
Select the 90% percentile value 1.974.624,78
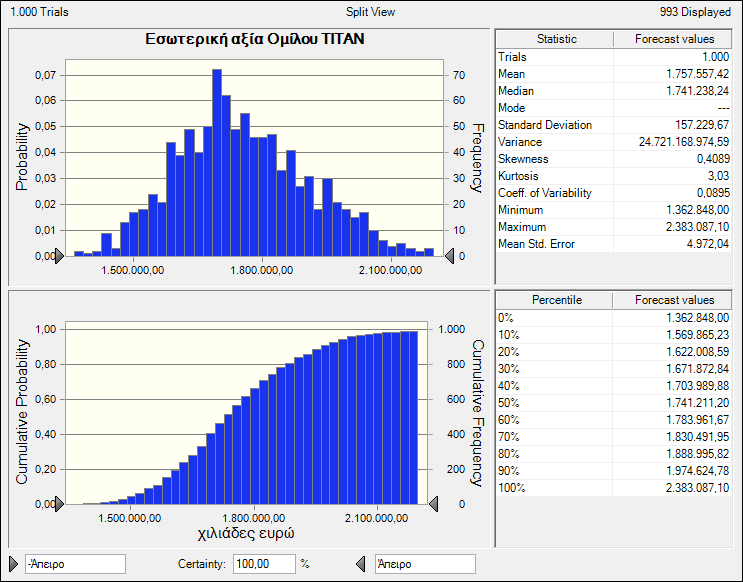697,471
